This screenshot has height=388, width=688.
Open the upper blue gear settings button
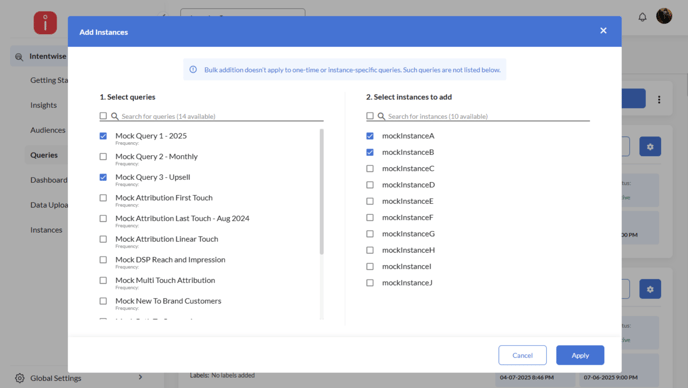coord(650,147)
